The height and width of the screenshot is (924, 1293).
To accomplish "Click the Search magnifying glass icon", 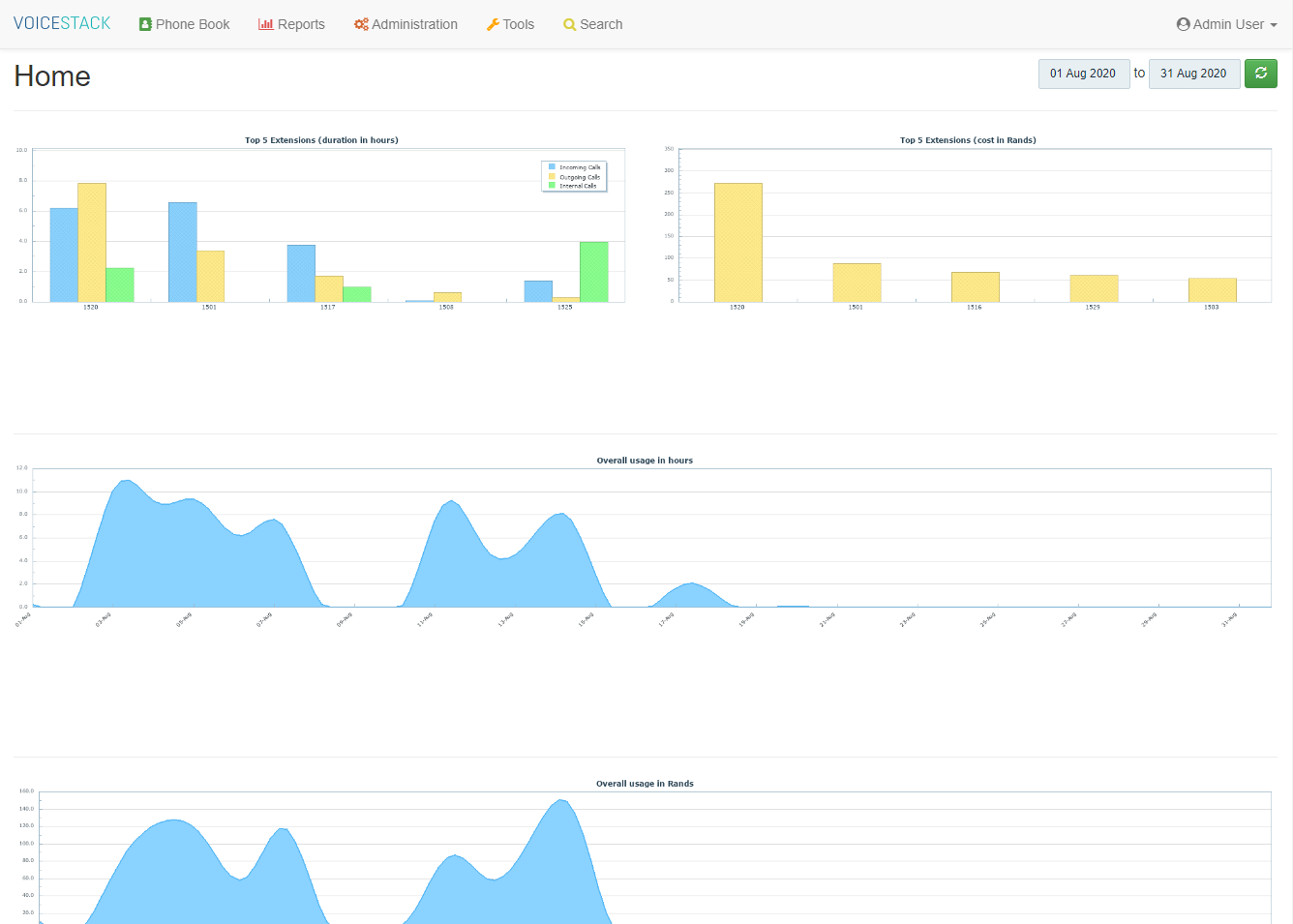I will coord(570,24).
